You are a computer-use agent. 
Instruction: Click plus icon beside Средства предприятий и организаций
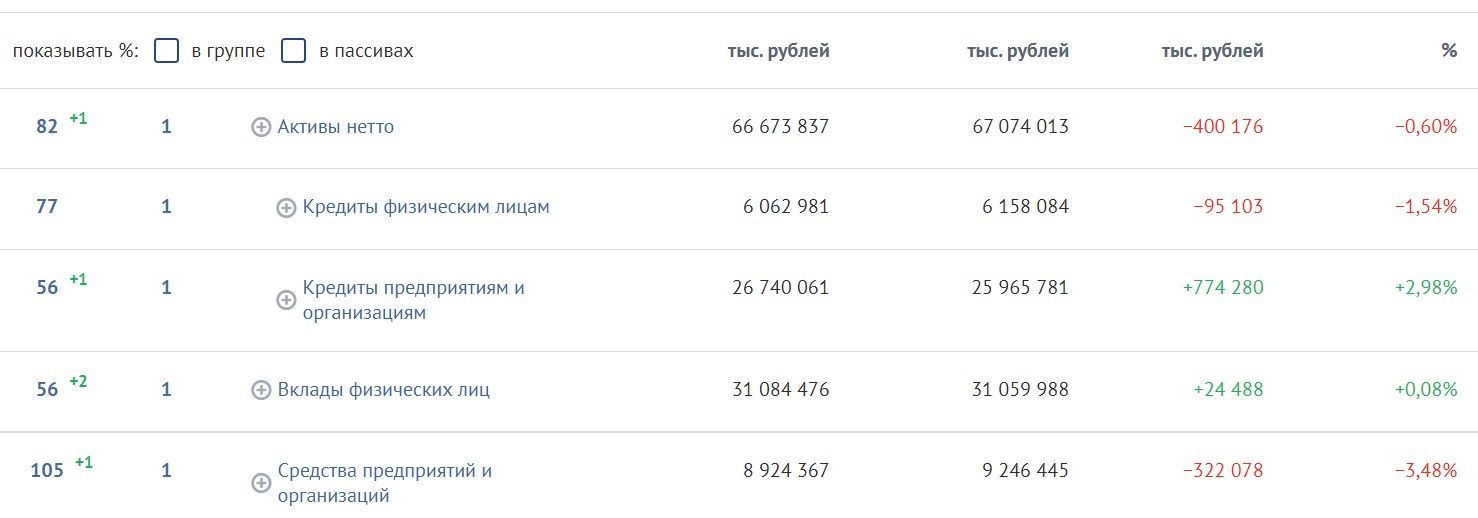pyautogui.click(x=261, y=483)
